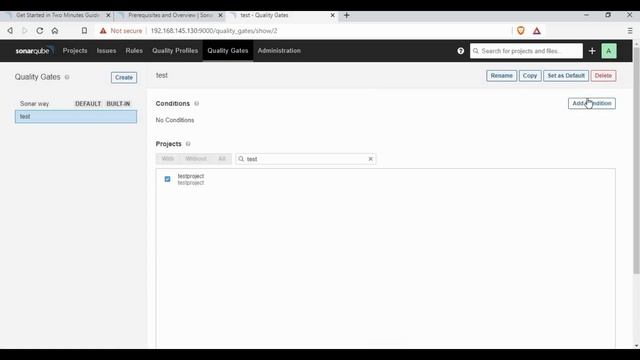
Task: Go to browser home page
Action: pos(55,31)
